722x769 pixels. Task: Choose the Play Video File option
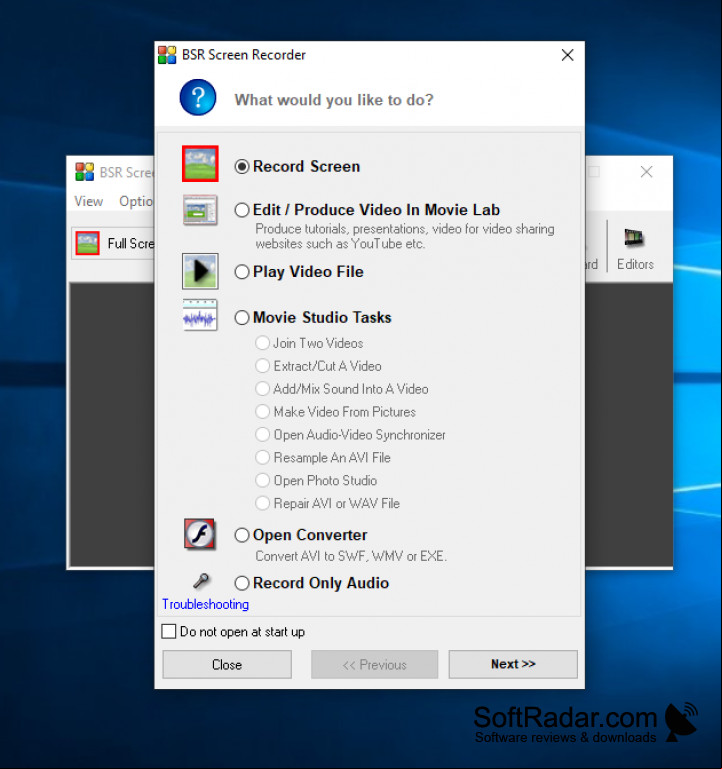[242, 272]
